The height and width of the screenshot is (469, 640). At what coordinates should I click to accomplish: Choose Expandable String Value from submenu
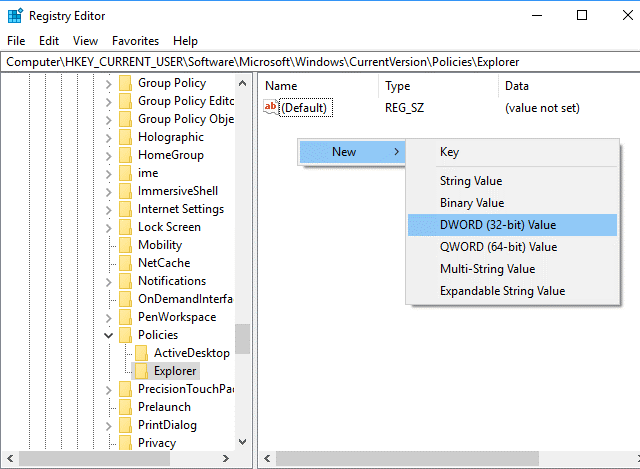click(x=512, y=291)
